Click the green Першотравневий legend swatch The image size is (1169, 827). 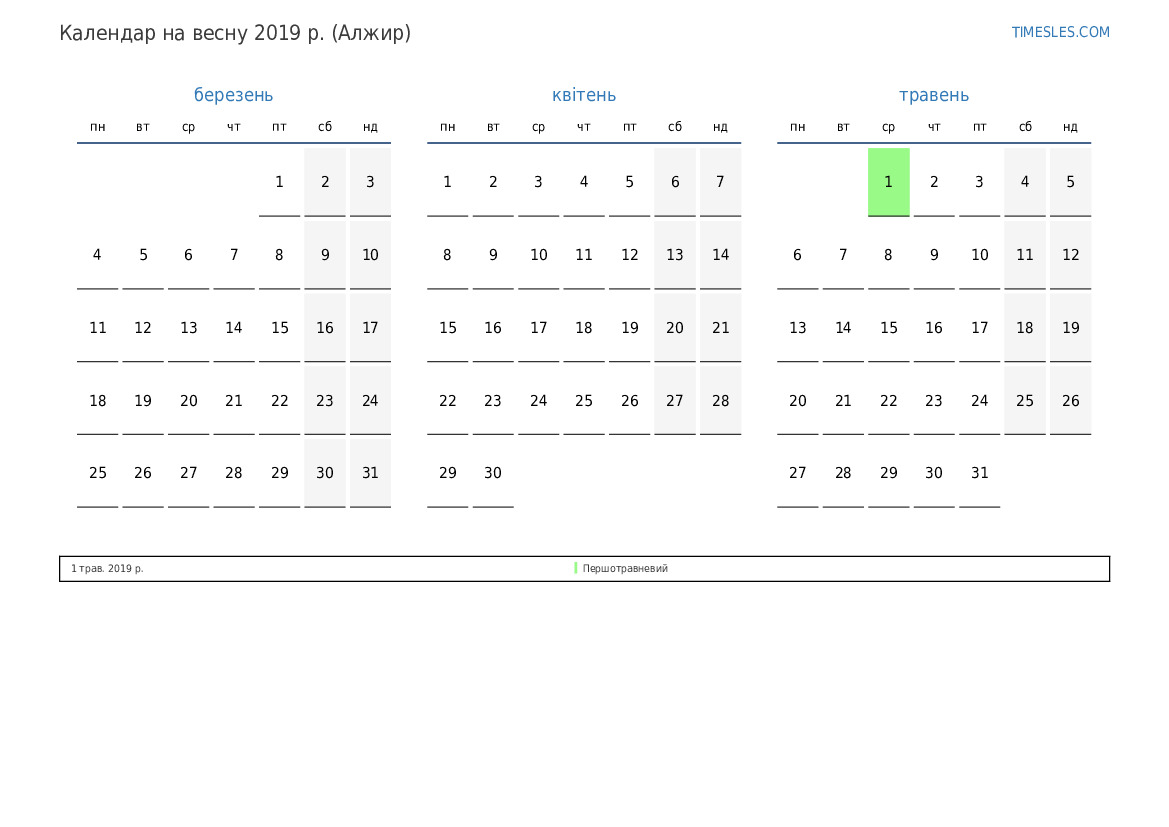[x=576, y=568]
